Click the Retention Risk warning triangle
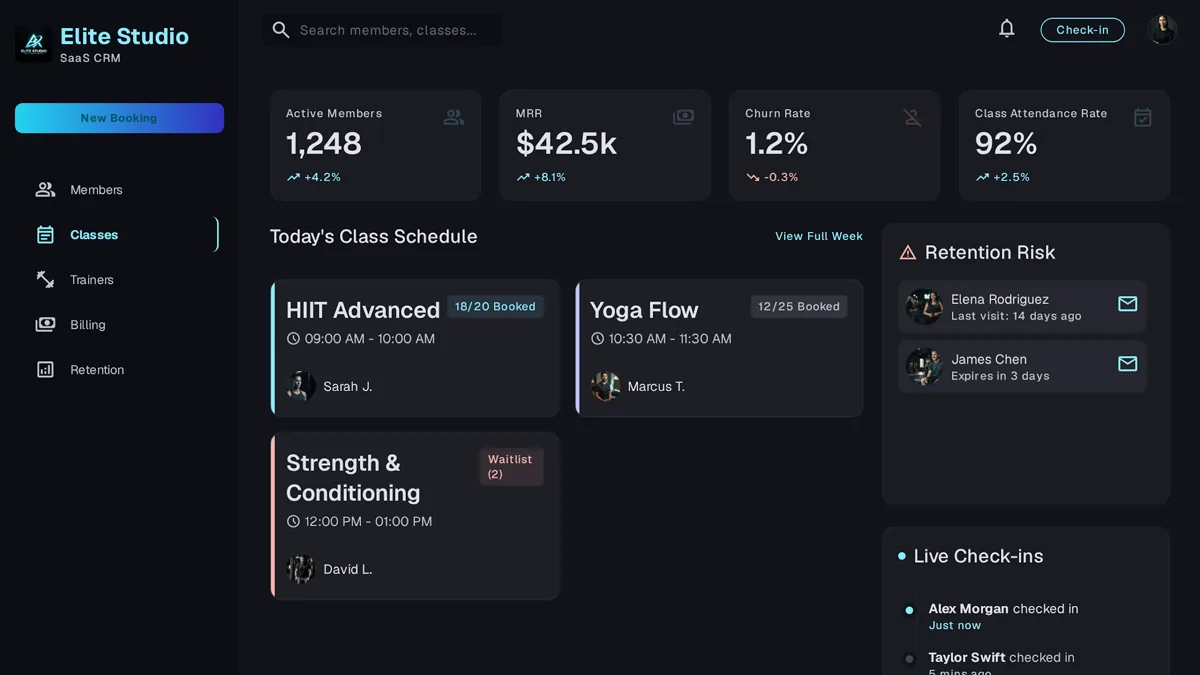The height and width of the screenshot is (675, 1200). 908,253
